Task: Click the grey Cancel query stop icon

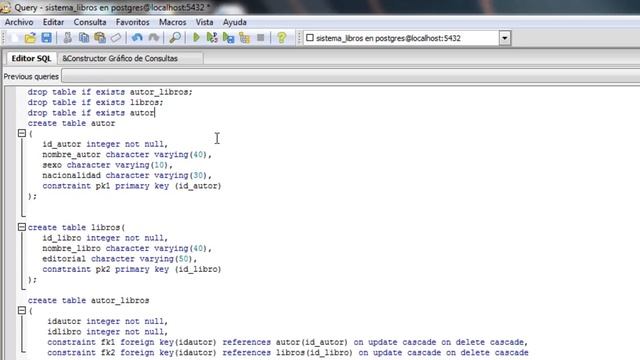Action: click(260, 38)
